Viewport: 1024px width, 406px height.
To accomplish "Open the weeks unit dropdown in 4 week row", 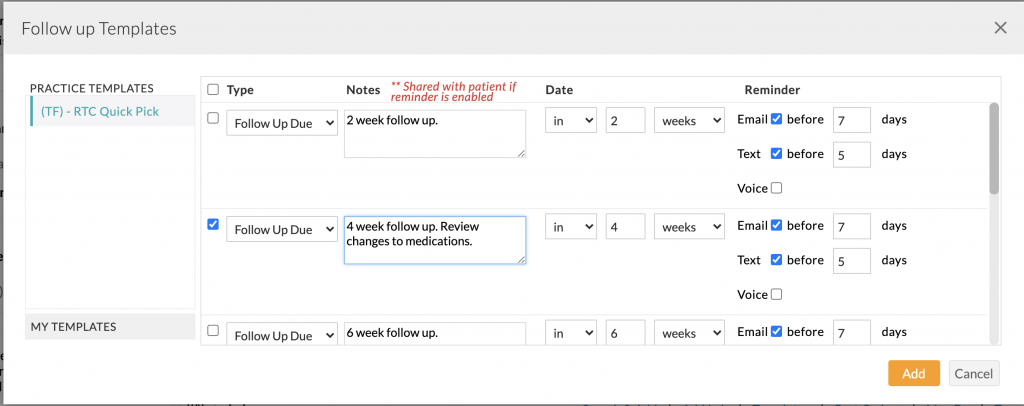I will pos(689,227).
